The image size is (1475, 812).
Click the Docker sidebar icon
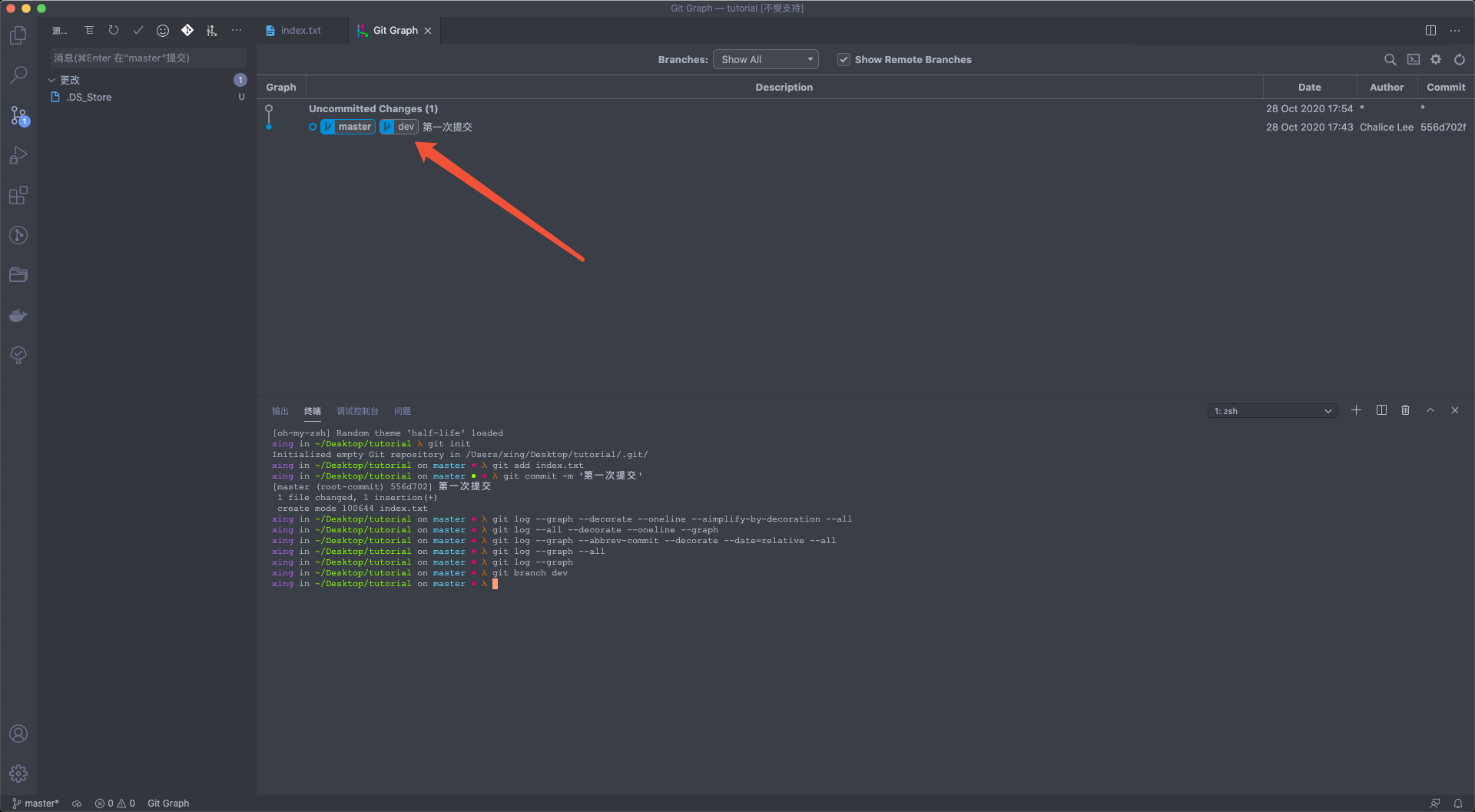pos(18,315)
